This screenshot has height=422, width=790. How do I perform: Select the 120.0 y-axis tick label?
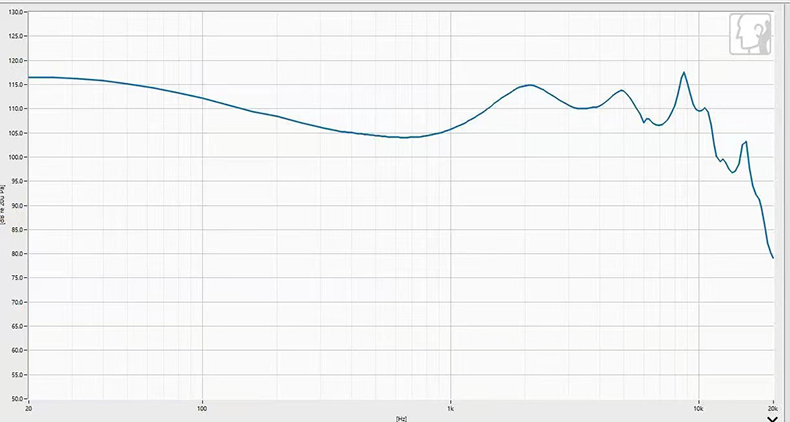tap(16, 60)
